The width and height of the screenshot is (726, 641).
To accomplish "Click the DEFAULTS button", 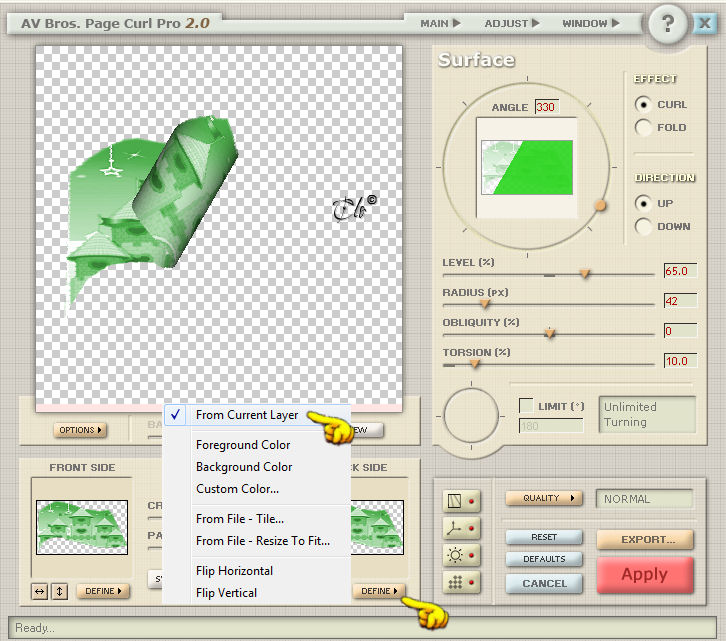I will coord(544,559).
